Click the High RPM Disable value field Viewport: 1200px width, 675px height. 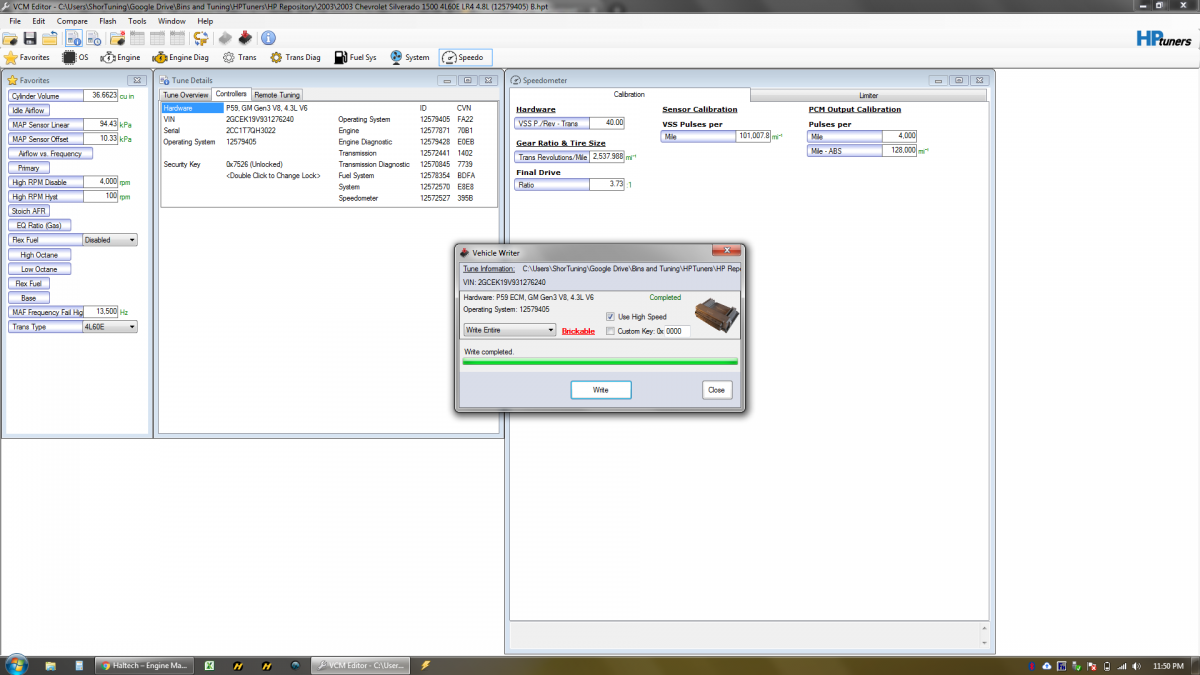point(101,182)
